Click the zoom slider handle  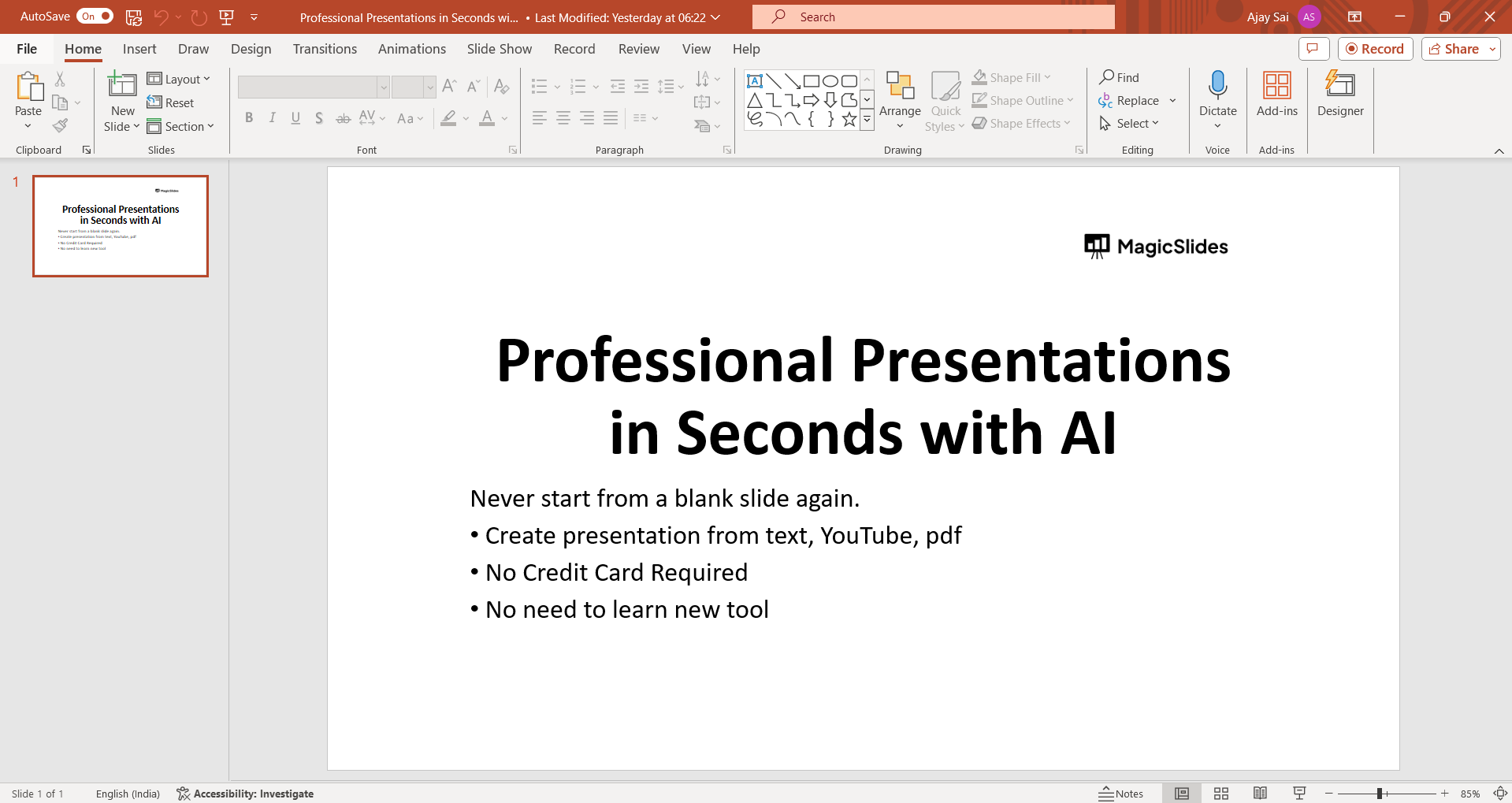(x=1380, y=794)
